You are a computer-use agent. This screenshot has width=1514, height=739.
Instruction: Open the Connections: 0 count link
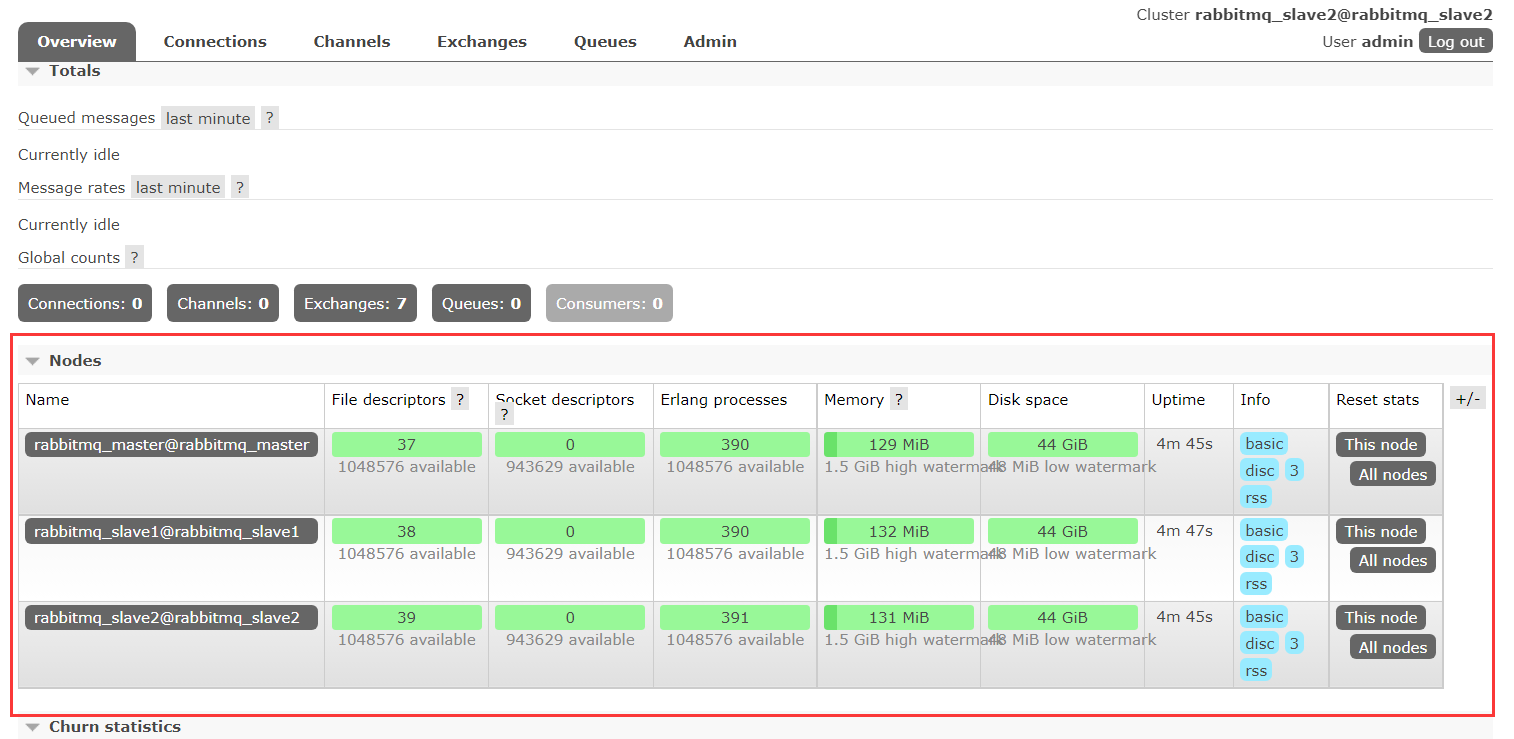[85, 303]
